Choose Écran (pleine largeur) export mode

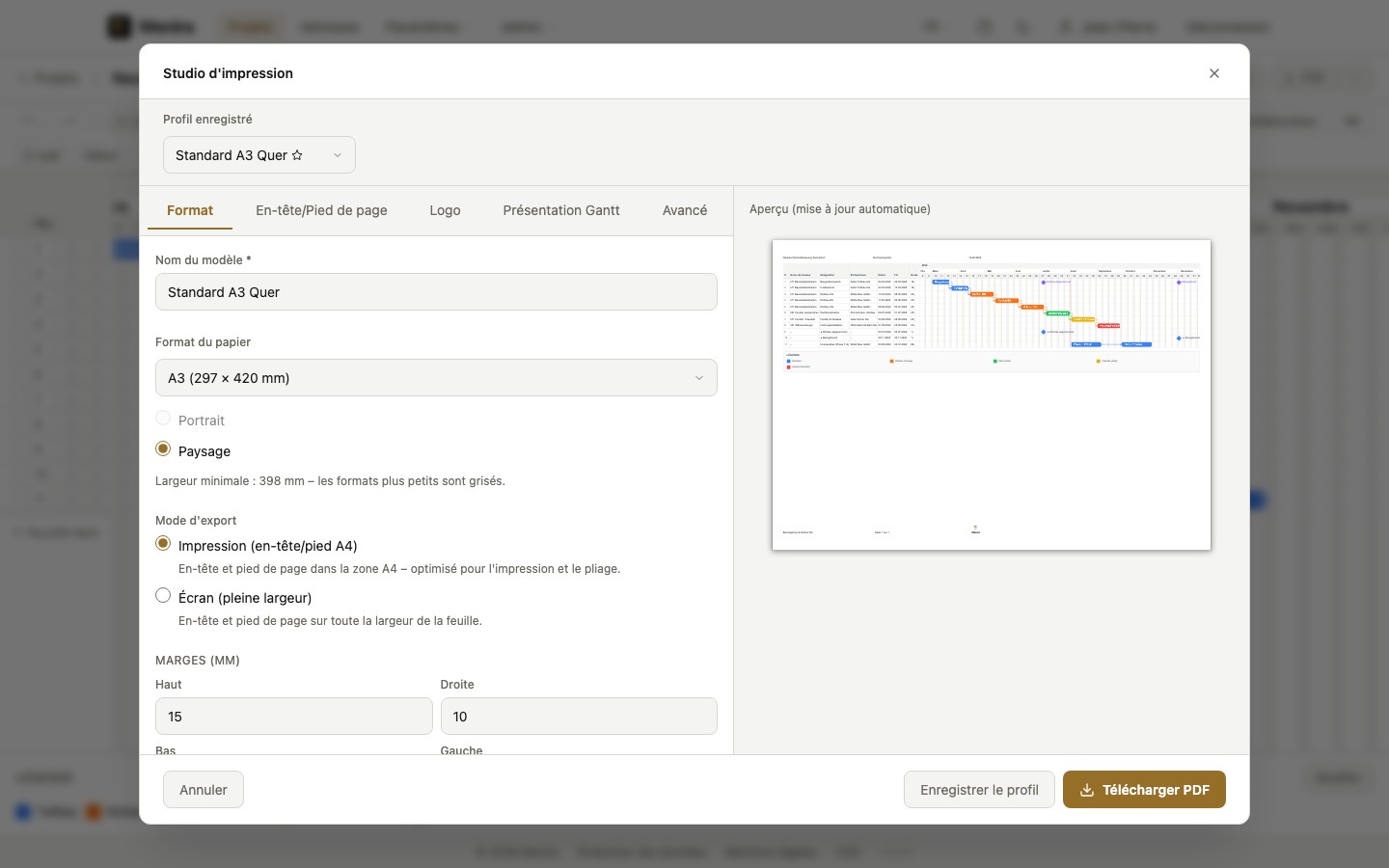point(163,596)
